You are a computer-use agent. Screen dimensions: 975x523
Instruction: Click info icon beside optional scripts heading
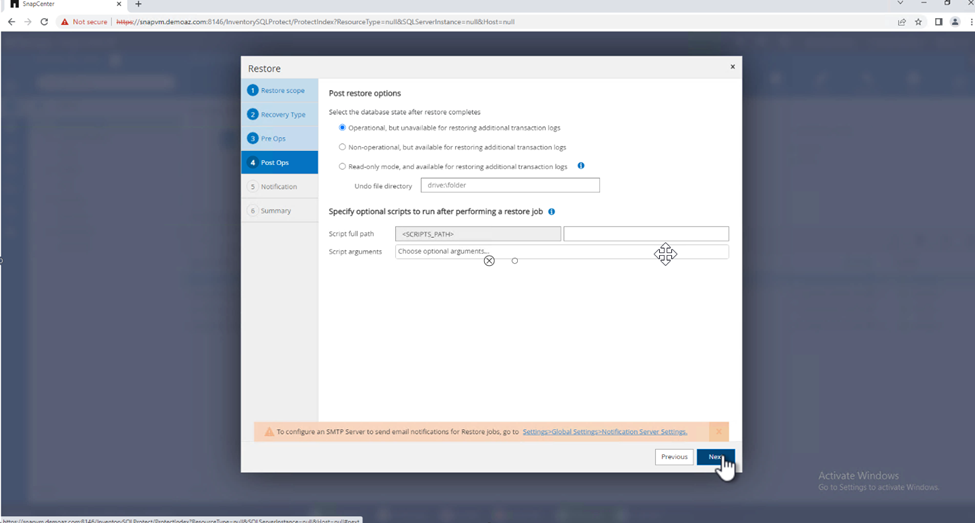pyautogui.click(x=552, y=211)
